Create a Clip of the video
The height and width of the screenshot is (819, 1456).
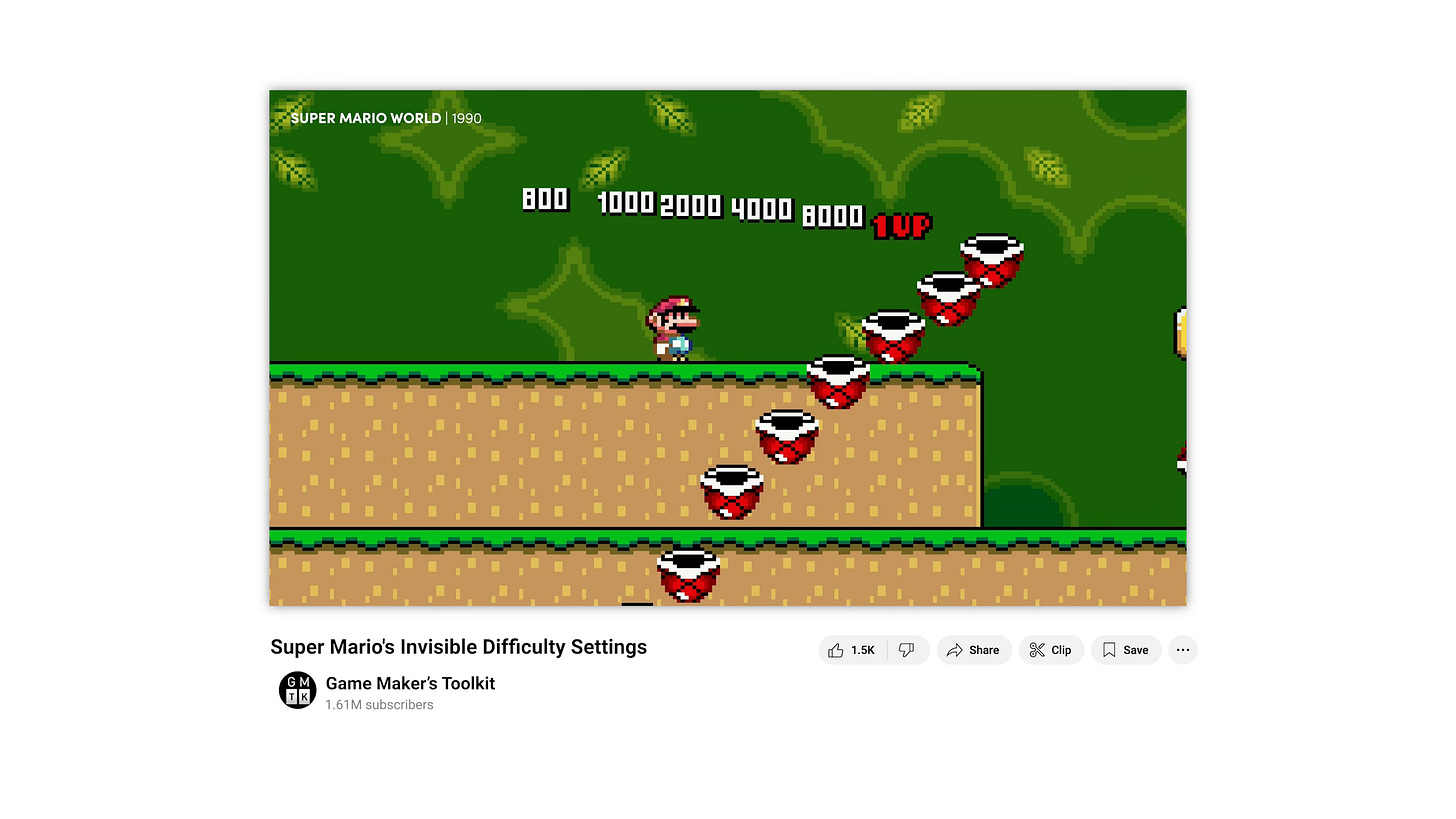click(1051, 650)
